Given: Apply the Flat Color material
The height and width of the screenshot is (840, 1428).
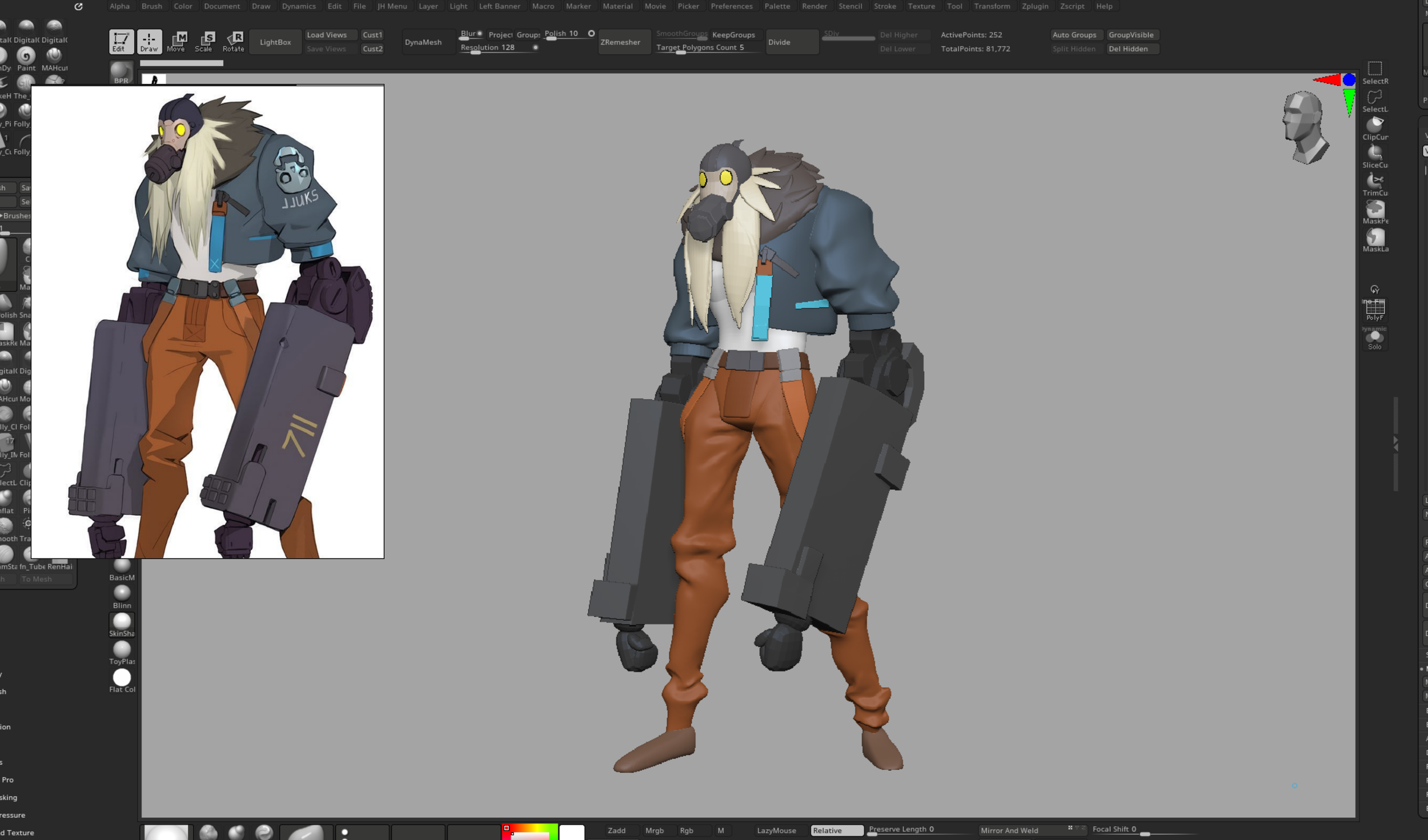Looking at the screenshot, I should pyautogui.click(x=122, y=681).
